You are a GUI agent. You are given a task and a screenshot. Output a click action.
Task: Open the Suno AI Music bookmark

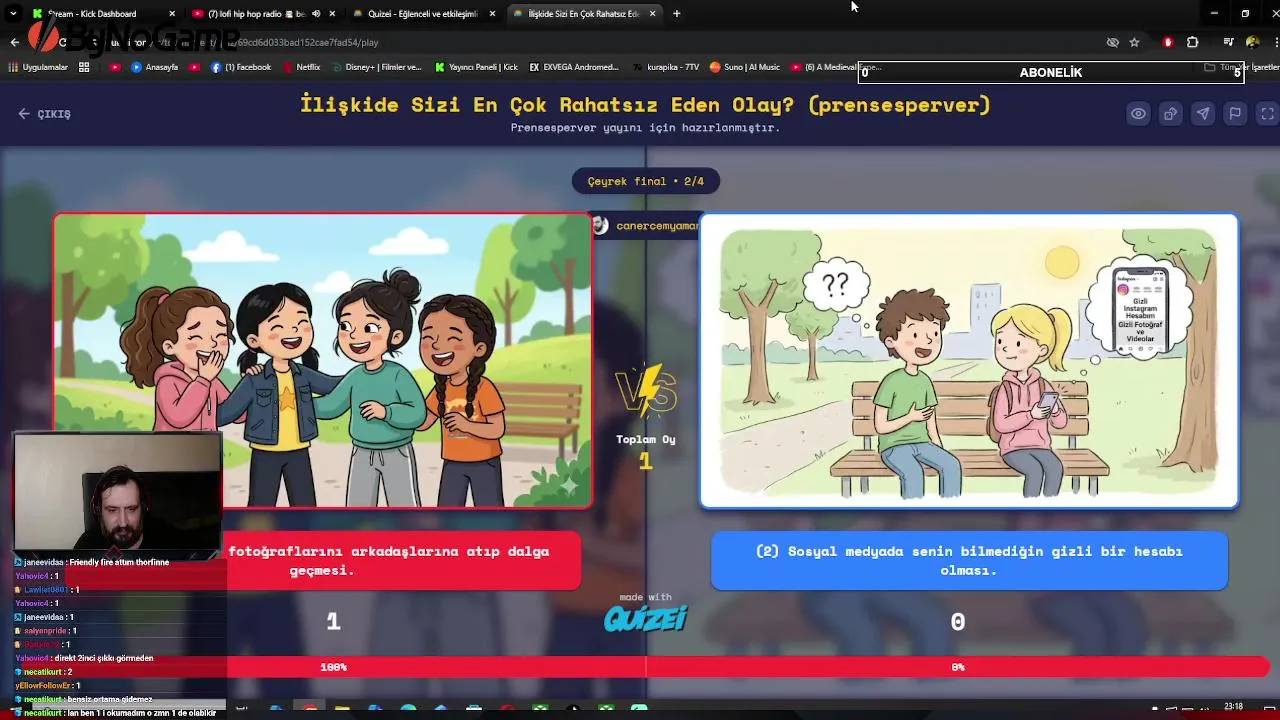tap(745, 67)
